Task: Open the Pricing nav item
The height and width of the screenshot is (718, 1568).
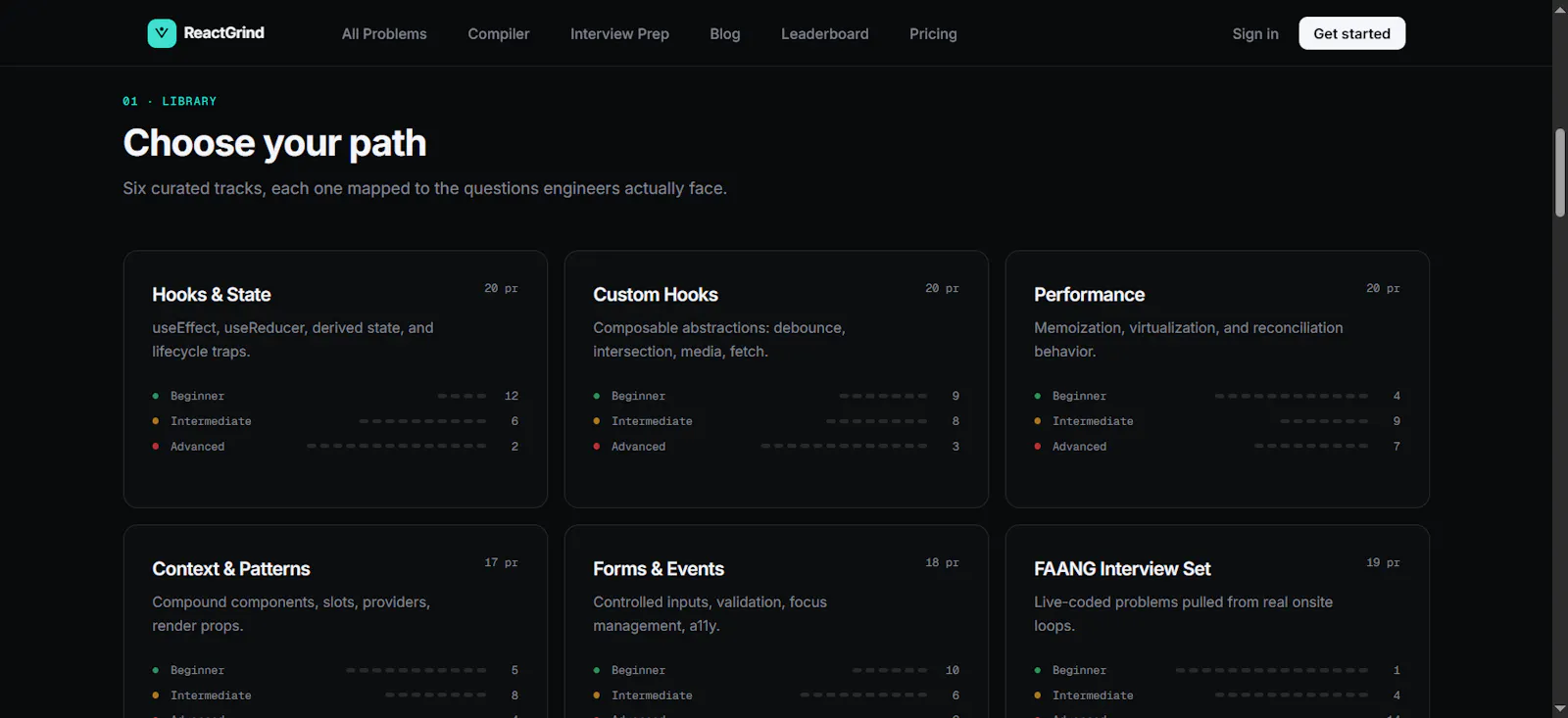Action: pos(933,33)
